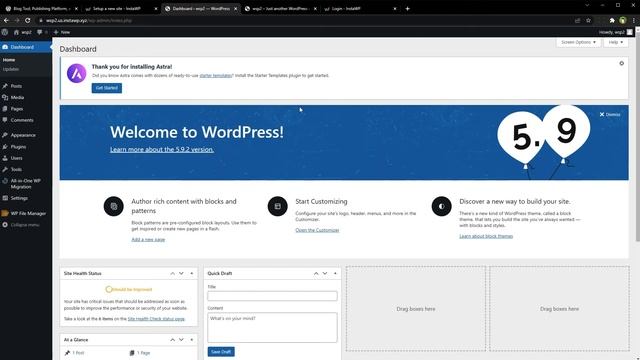Share this page via address bar share icon

click(x=577, y=20)
